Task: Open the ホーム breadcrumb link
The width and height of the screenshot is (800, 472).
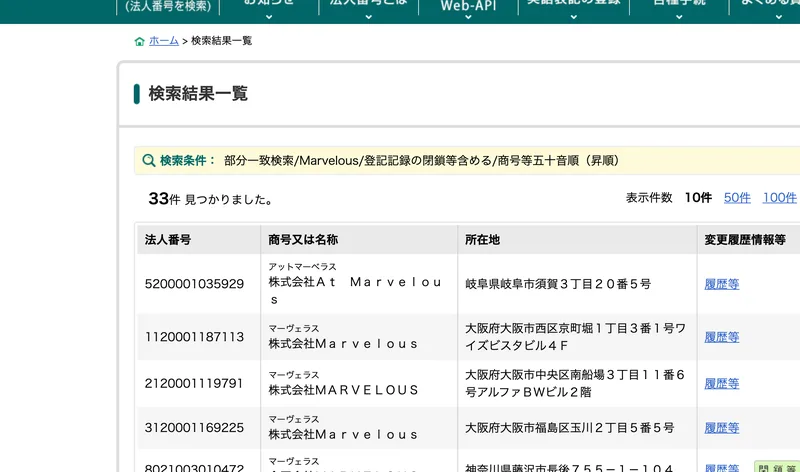Action: click(164, 41)
